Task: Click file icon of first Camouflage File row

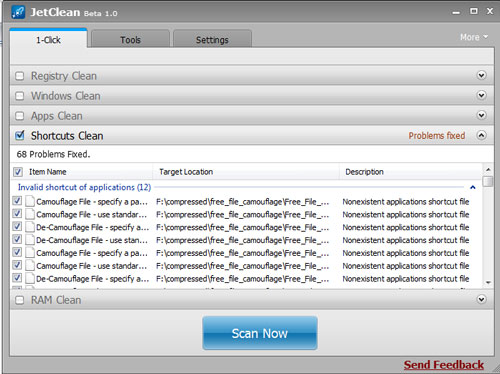Action: (x=30, y=201)
